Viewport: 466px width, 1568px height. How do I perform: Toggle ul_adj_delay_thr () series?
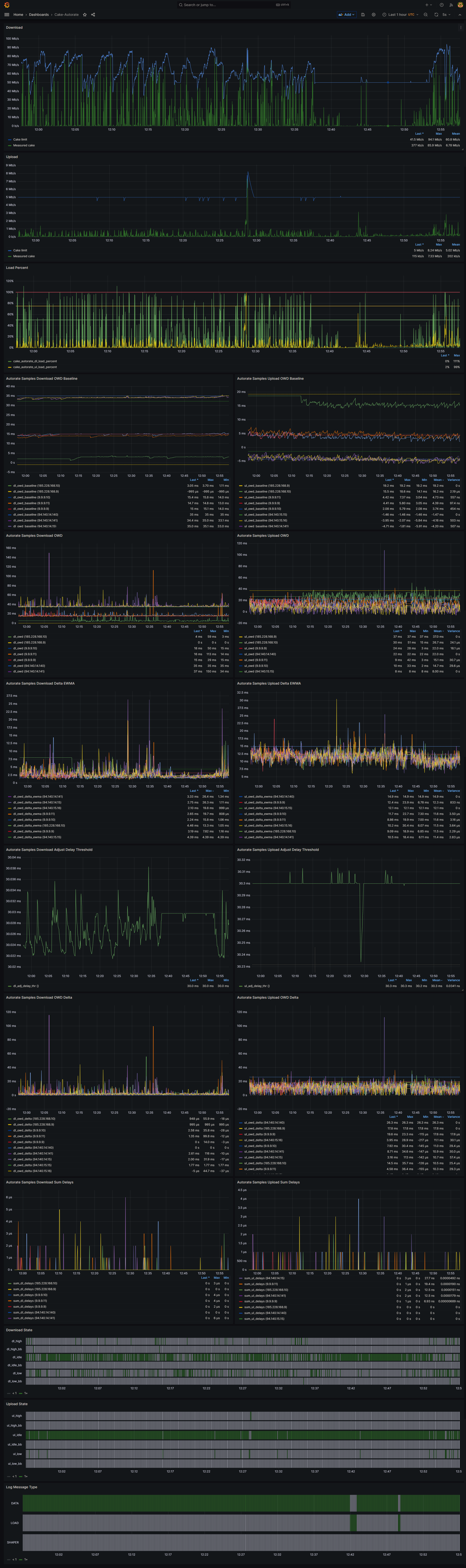[x=257, y=986]
